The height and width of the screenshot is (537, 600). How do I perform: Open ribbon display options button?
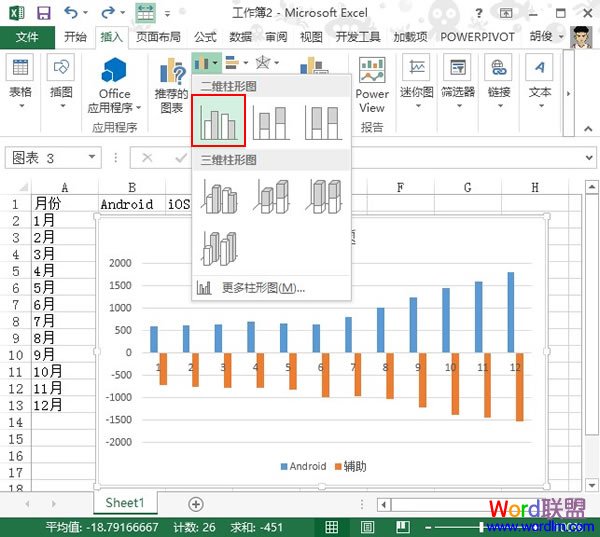click(506, 13)
